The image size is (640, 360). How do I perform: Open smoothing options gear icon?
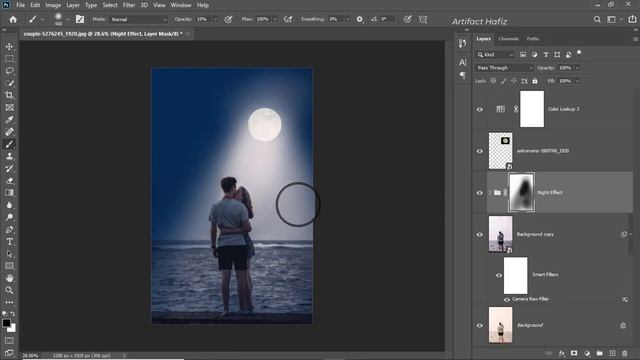360,19
